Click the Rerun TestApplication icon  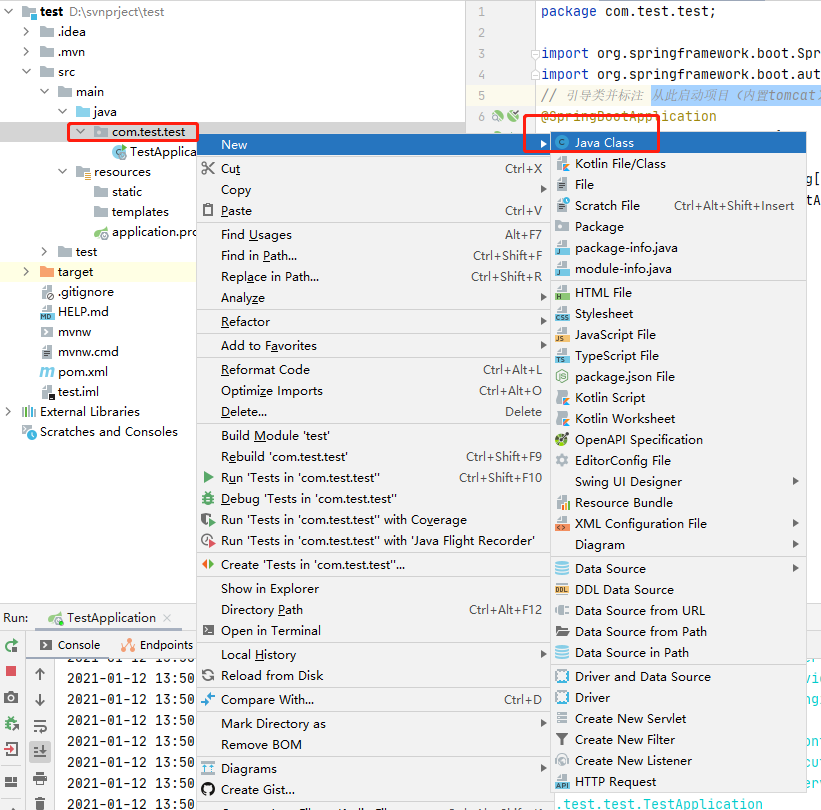12,645
